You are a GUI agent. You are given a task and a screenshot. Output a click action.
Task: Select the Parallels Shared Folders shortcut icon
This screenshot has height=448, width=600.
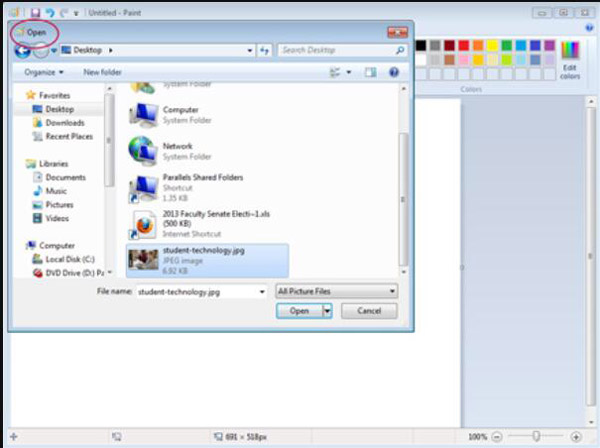[x=143, y=188]
